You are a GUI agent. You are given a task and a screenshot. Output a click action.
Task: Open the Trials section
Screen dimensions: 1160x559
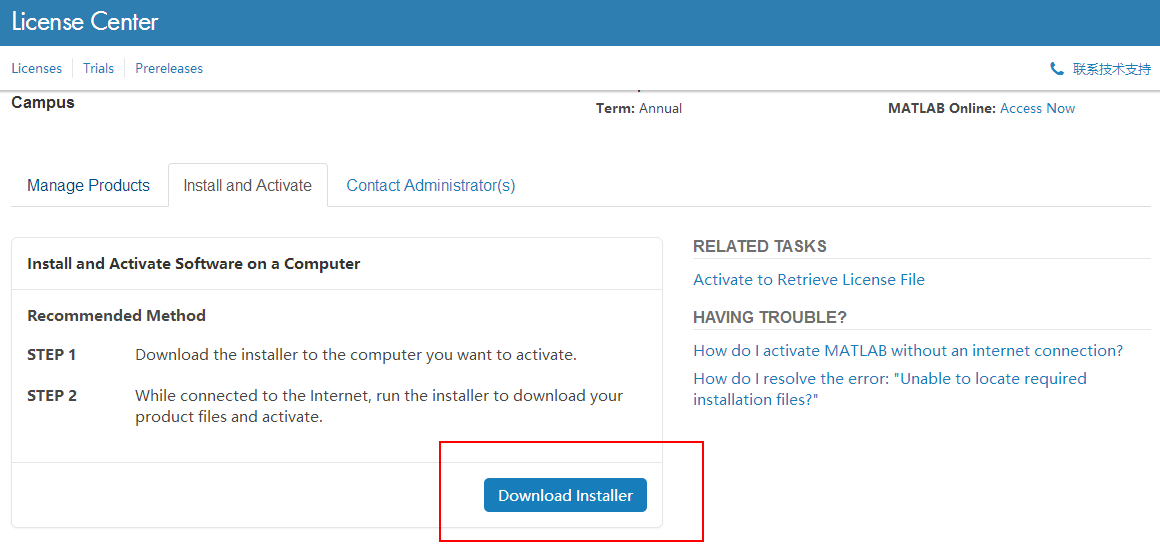point(98,68)
